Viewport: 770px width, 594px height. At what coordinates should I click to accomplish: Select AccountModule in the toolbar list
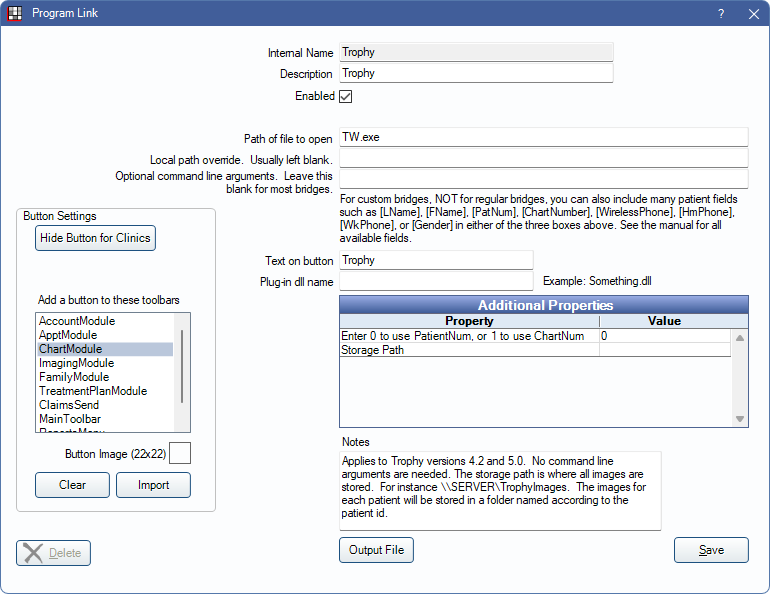(x=77, y=321)
